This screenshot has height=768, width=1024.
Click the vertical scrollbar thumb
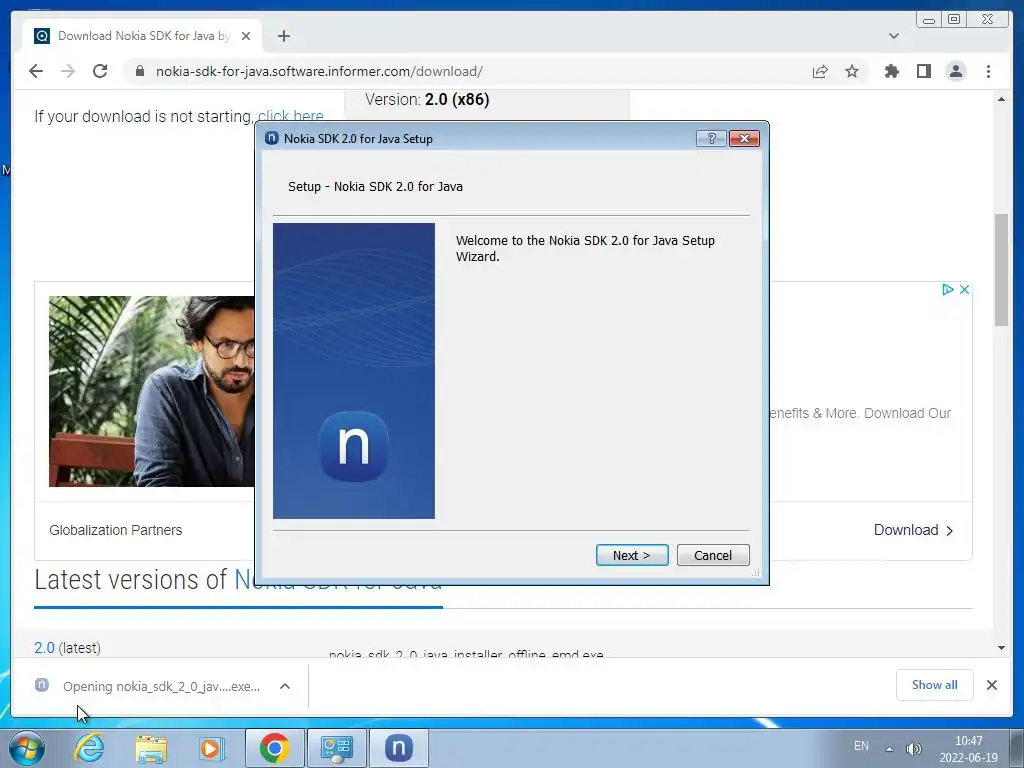point(1001,269)
